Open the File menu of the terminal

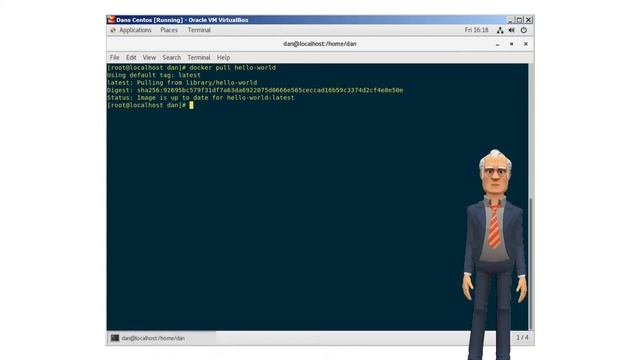point(115,58)
